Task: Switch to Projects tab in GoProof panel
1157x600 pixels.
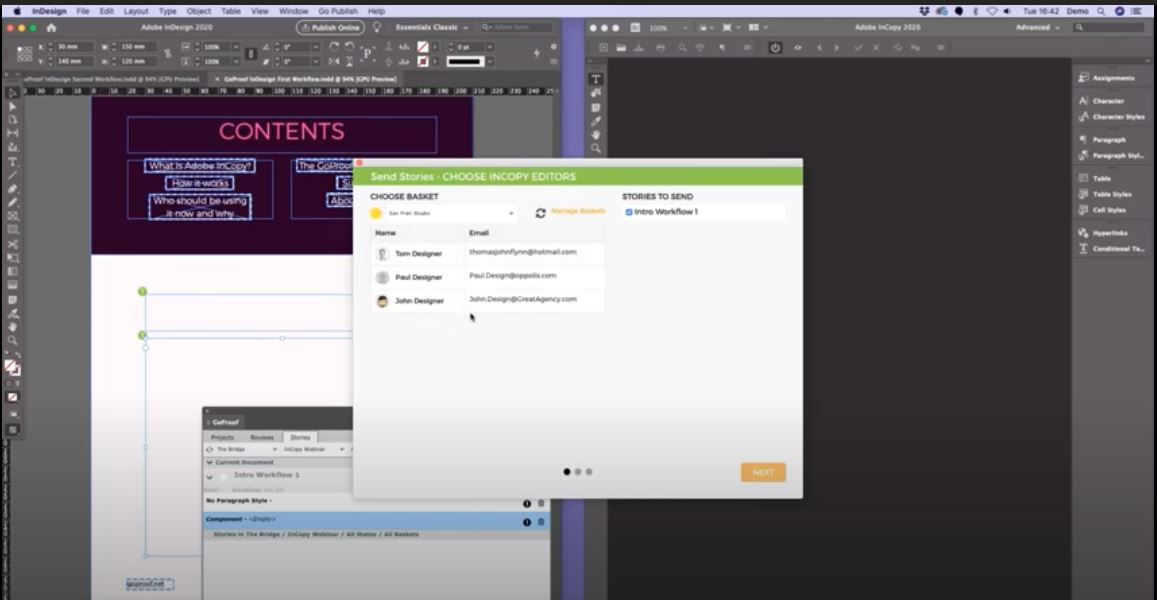Action: pyautogui.click(x=222, y=437)
